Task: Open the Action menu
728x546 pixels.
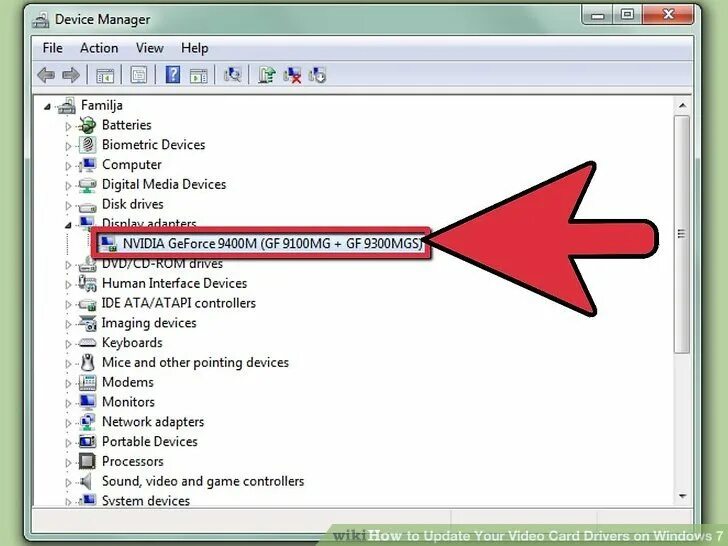Action: pyautogui.click(x=99, y=48)
